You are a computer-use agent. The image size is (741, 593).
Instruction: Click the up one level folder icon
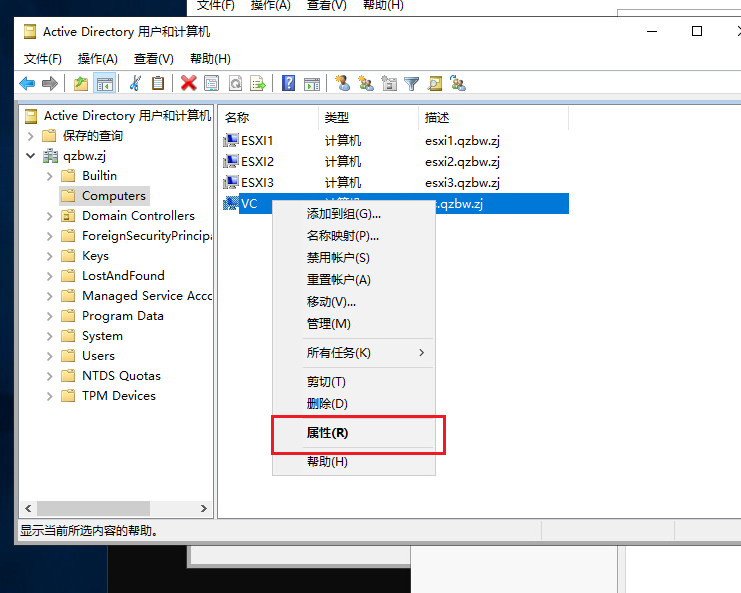pos(80,83)
